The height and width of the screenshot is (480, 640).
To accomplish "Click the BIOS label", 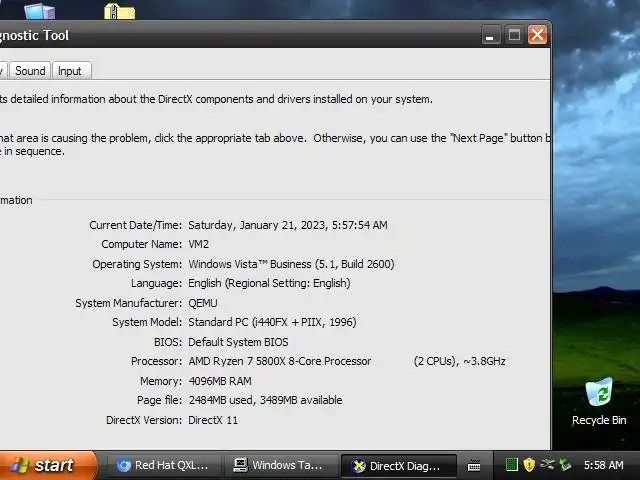I will (168, 342).
